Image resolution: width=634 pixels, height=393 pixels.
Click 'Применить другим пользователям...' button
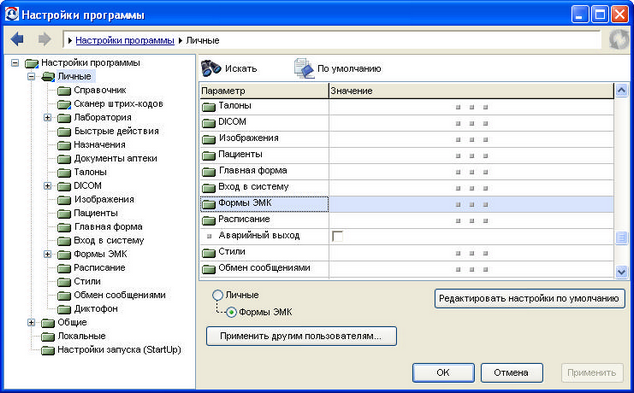click(301, 336)
